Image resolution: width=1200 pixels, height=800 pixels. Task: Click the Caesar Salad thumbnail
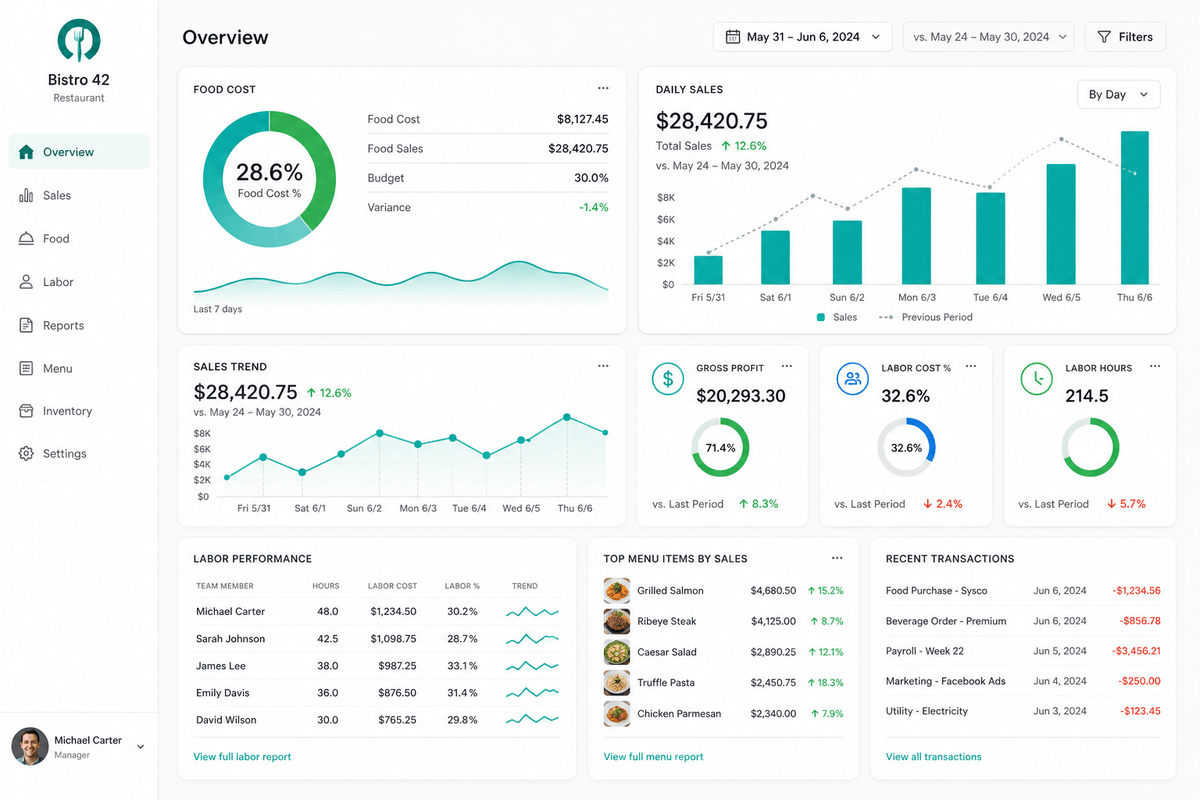coord(617,652)
